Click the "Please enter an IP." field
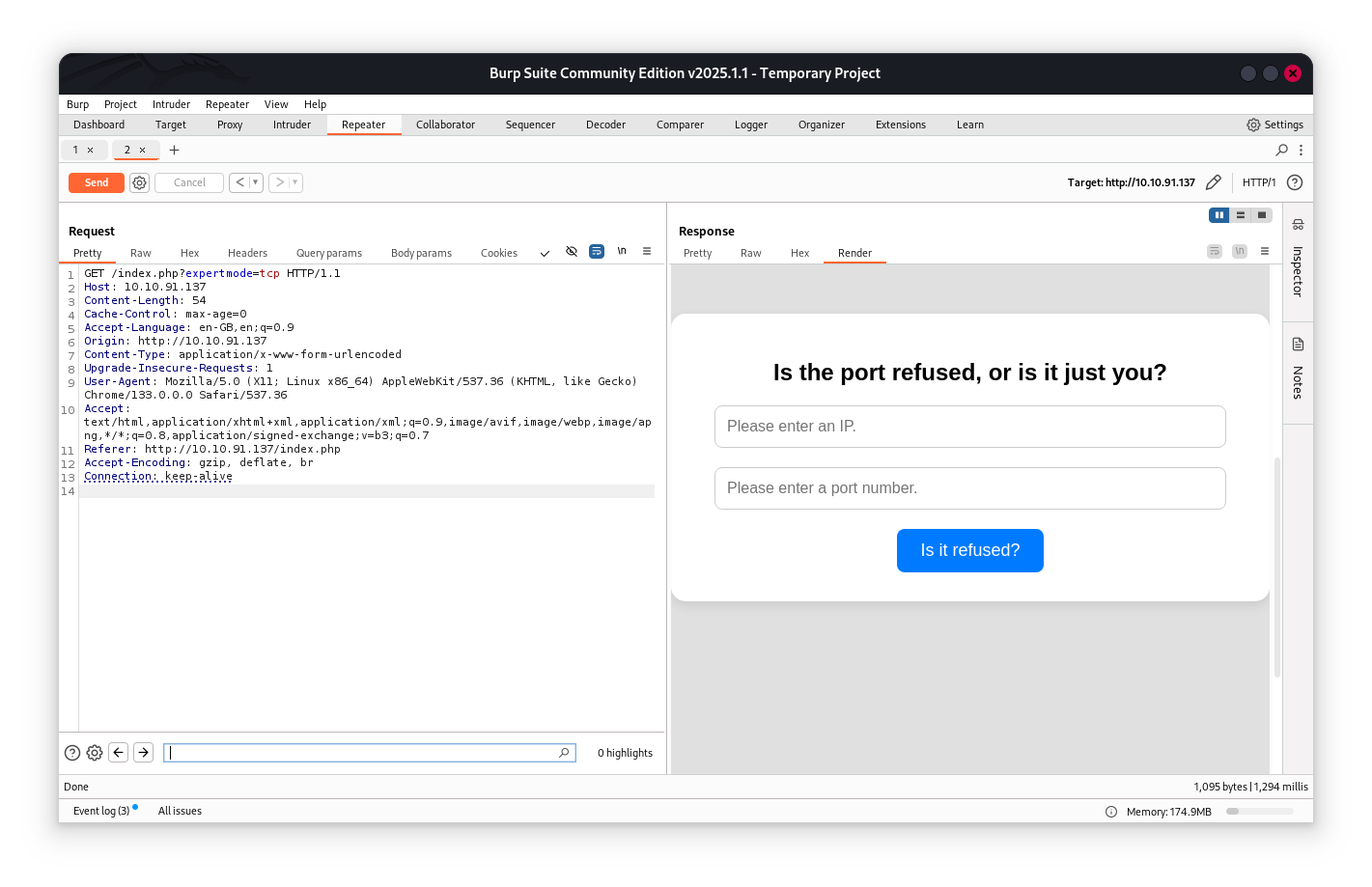This screenshot has width=1372, height=887. (969, 427)
